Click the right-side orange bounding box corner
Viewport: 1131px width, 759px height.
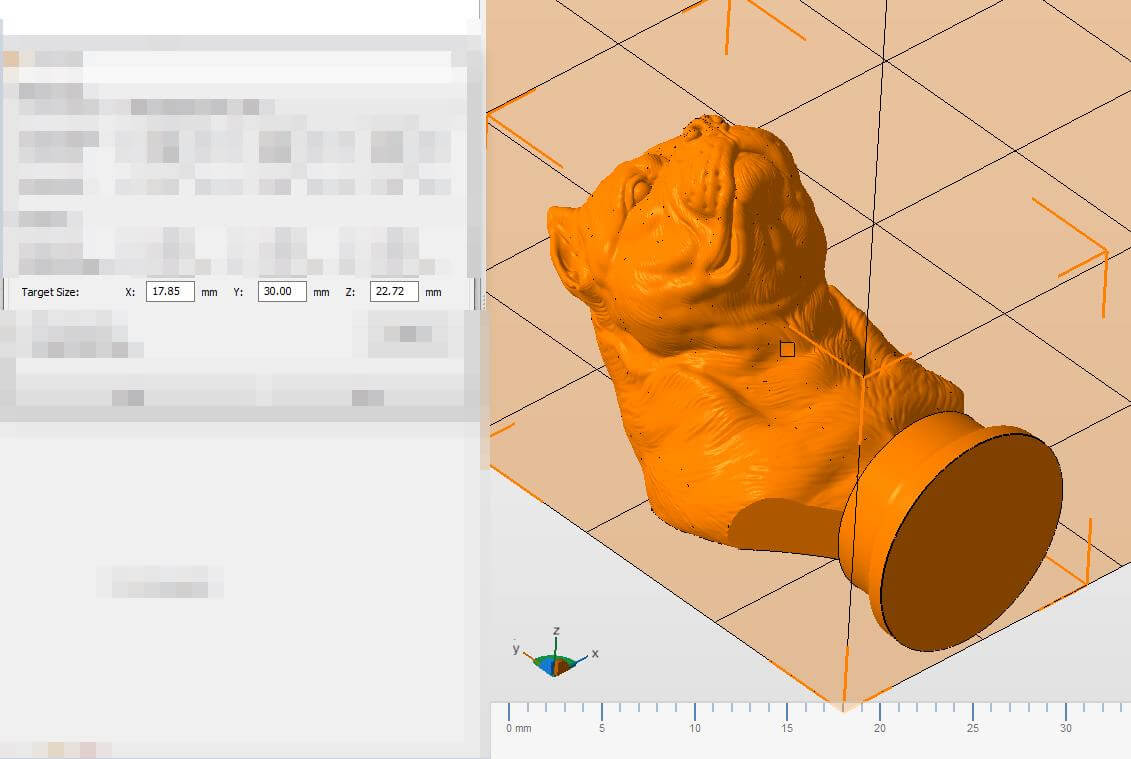(1105, 250)
